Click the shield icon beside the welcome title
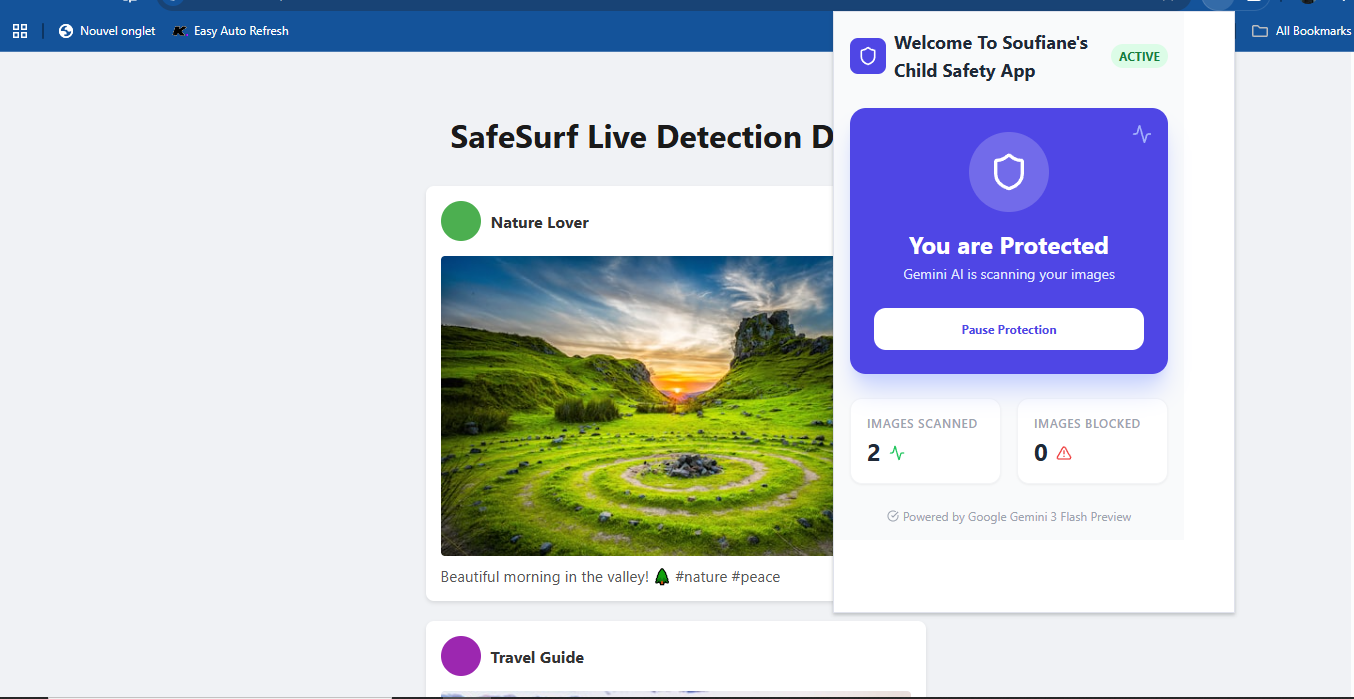1354x699 pixels. [x=867, y=56]
